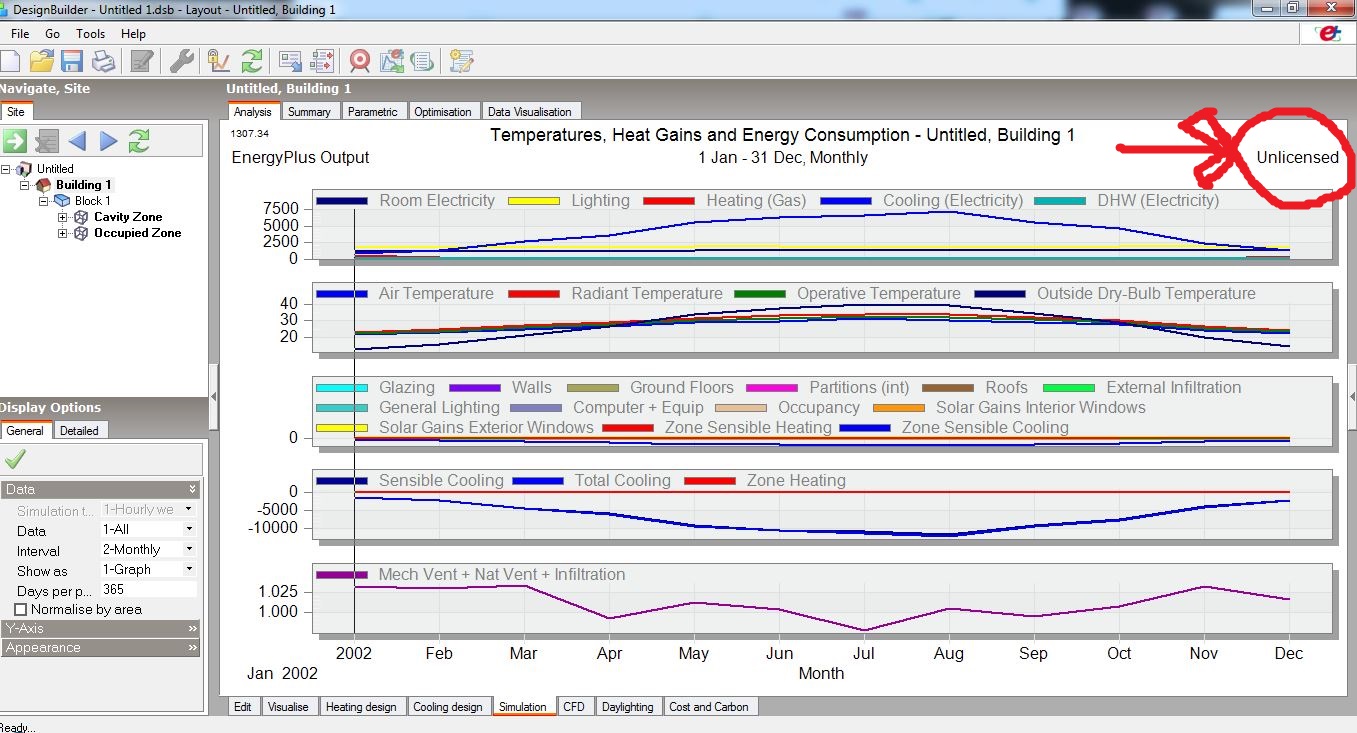
Task: Switch to the Parametric tab
Action: 372,112
